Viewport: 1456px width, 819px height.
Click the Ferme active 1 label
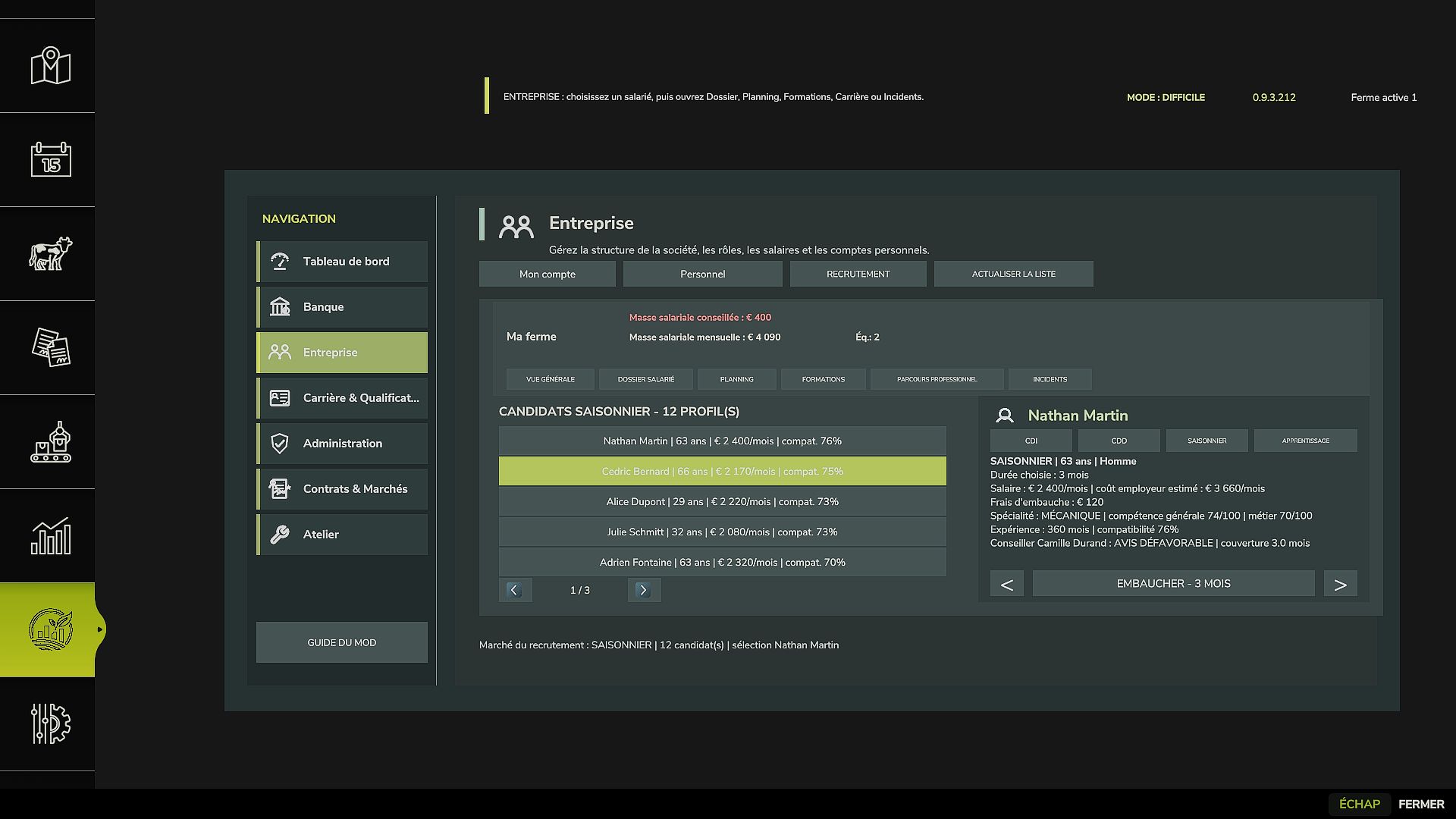point(1384,97)
